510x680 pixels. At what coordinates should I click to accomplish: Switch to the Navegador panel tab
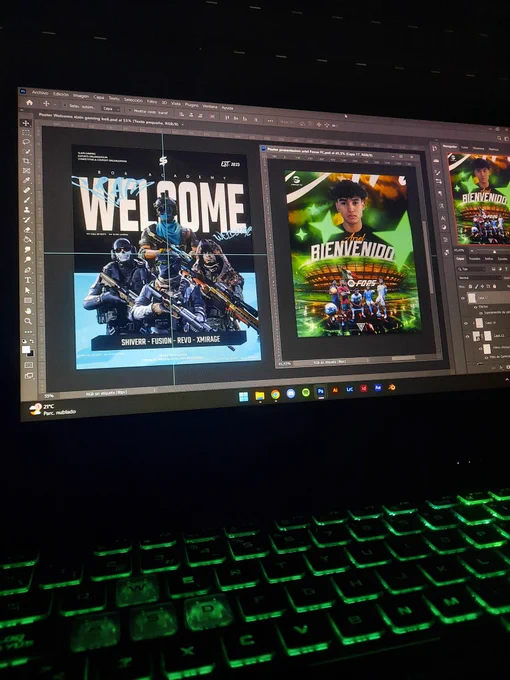tap(450, 147)
